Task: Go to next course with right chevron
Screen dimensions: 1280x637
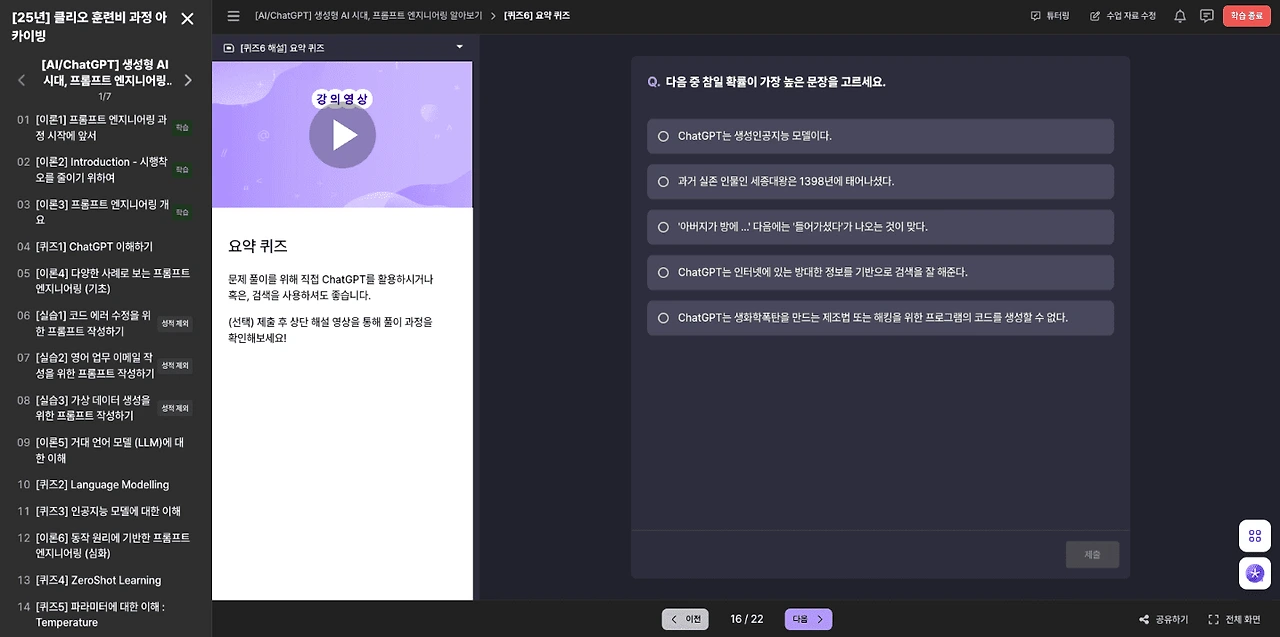Action: click(x=188, y=80)
